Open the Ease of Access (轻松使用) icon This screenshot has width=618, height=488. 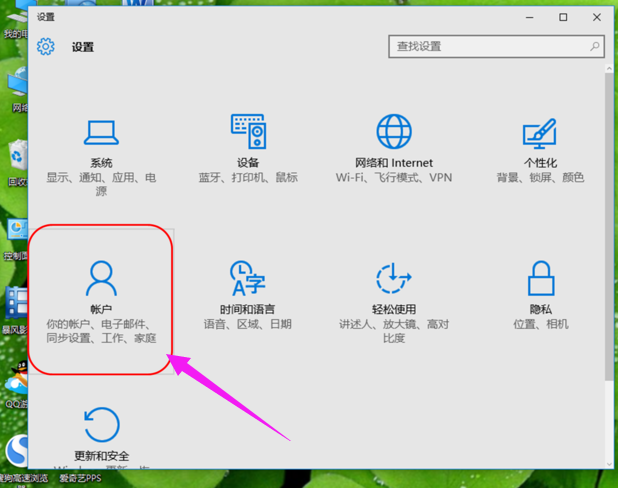click(393, 278)
